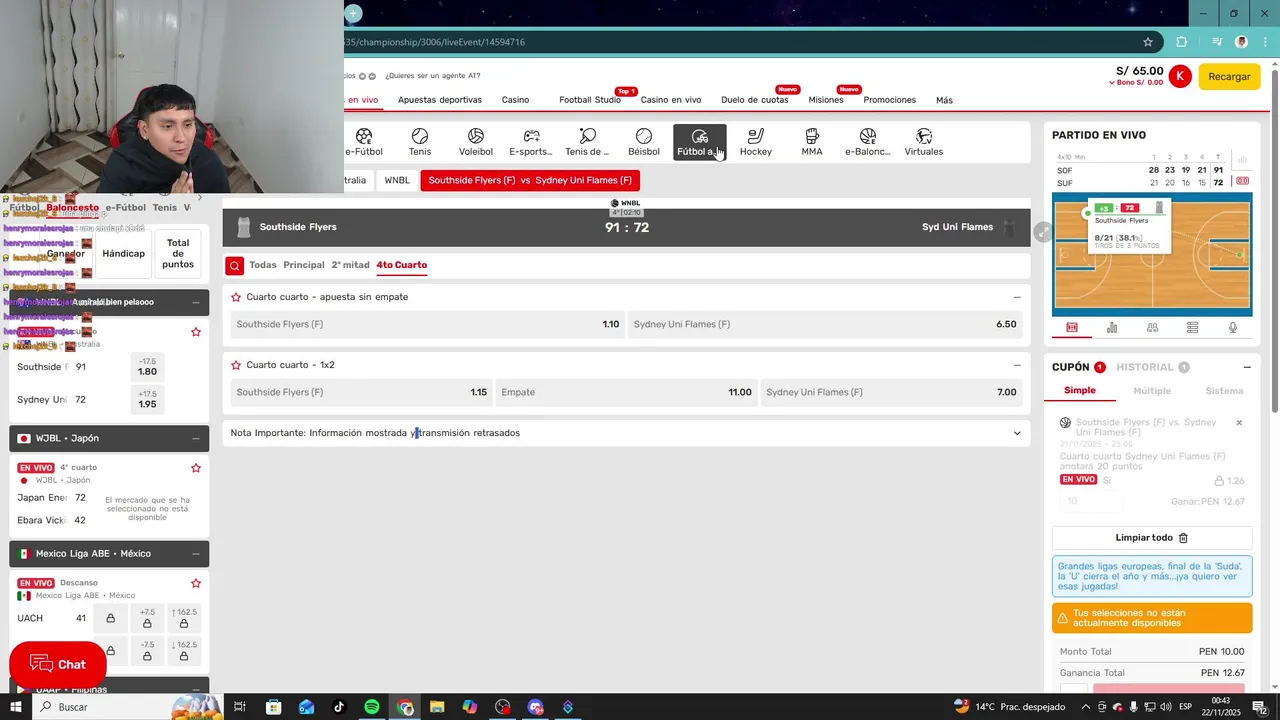
Task: Favorite the Mexico Liga ABE UACH match
Action: click(196, 583)
